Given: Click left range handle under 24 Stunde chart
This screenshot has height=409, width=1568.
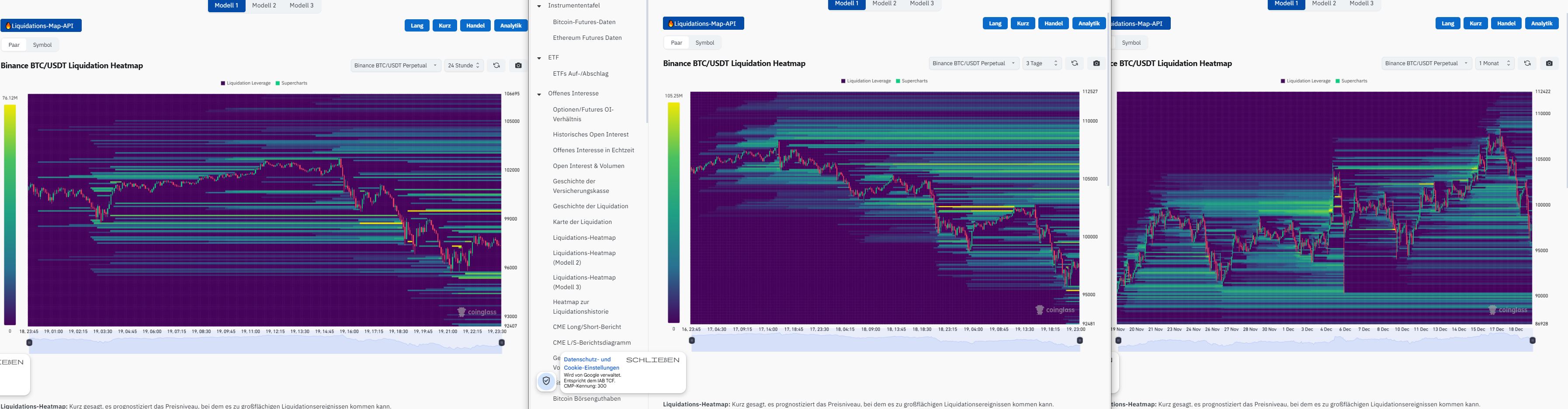Looking at the screenshot, I should click(29, 343).
